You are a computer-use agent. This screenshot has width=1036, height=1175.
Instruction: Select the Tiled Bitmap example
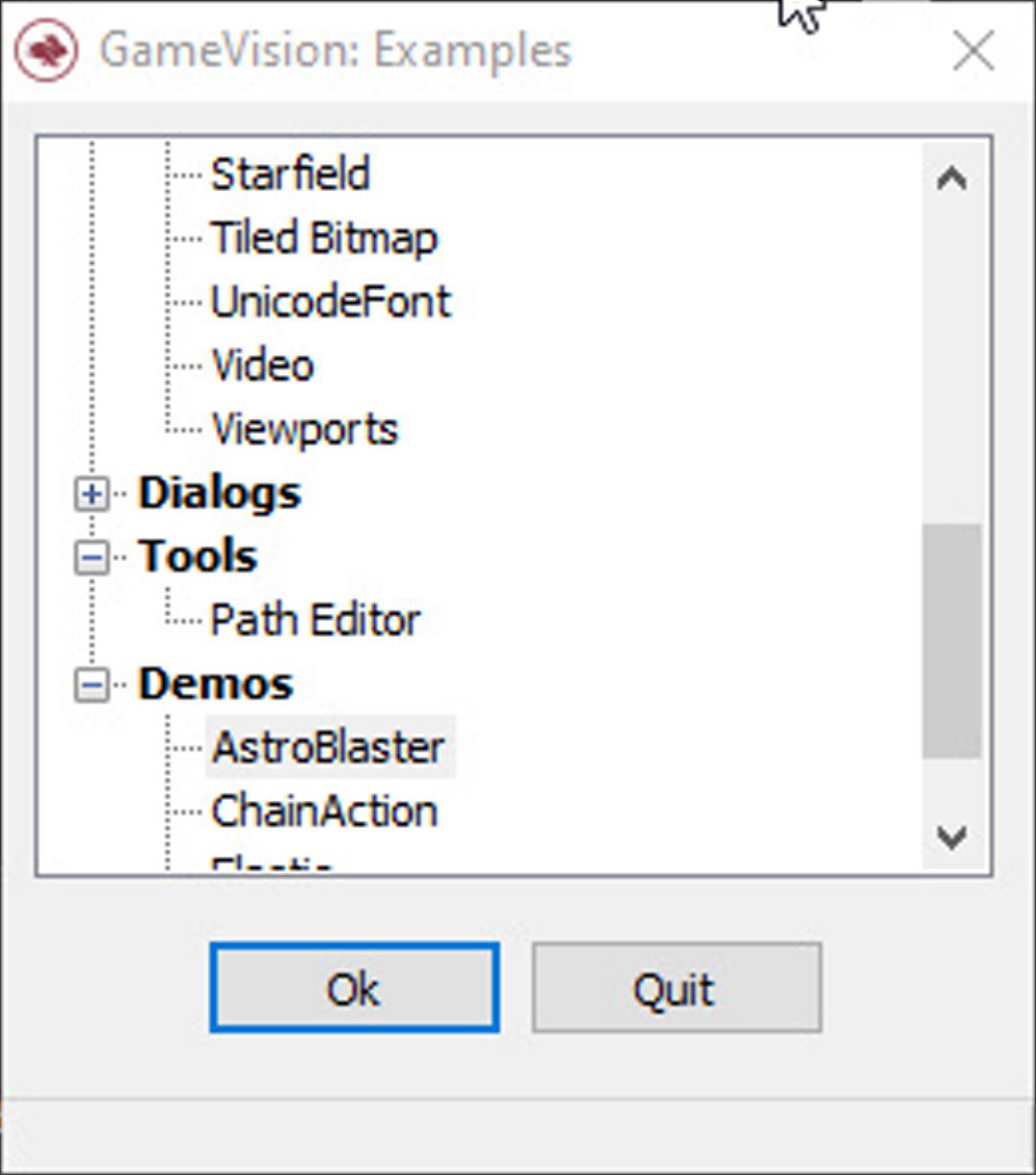point(324,239)
